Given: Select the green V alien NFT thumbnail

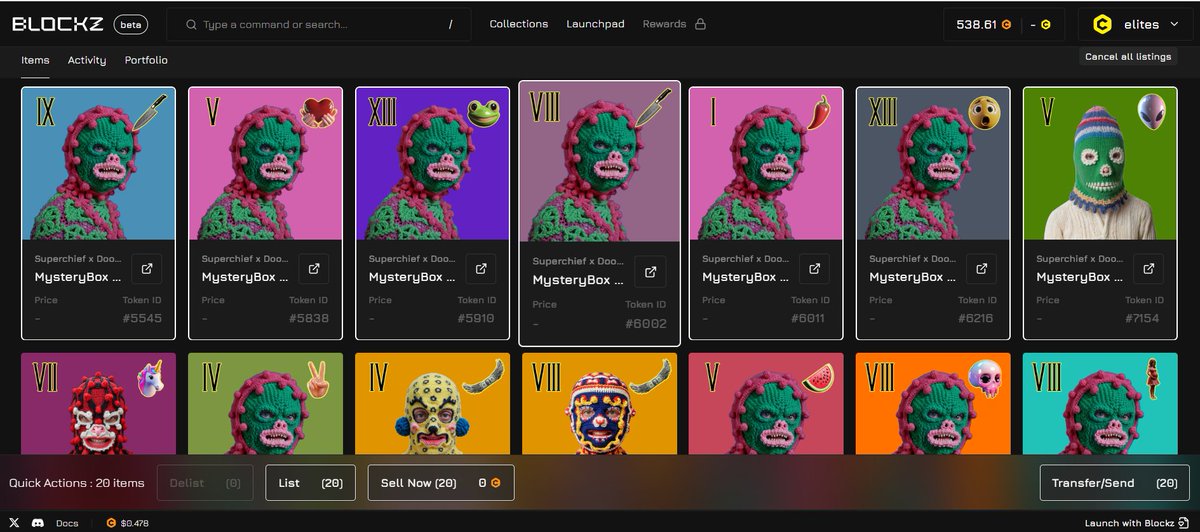Looking at the screenshot, I should [1101, 164].
